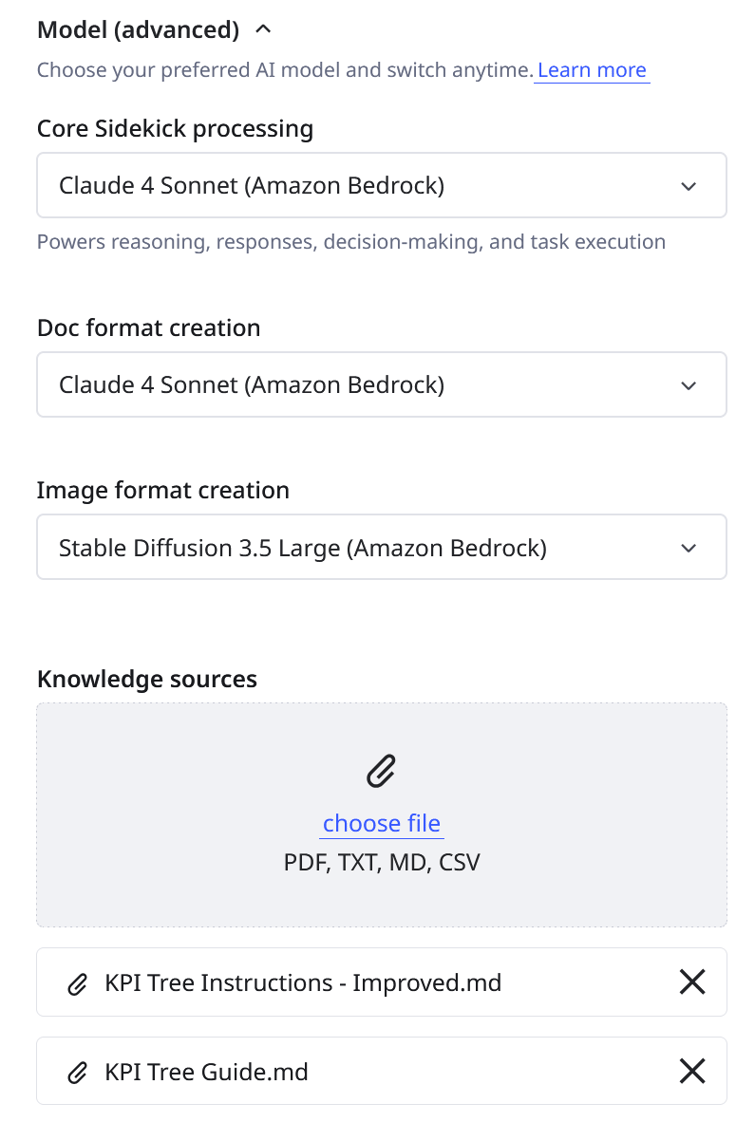The image size is (736, 1122).
Task: Open the Image format creation dropdown
Action: point(380,547)
